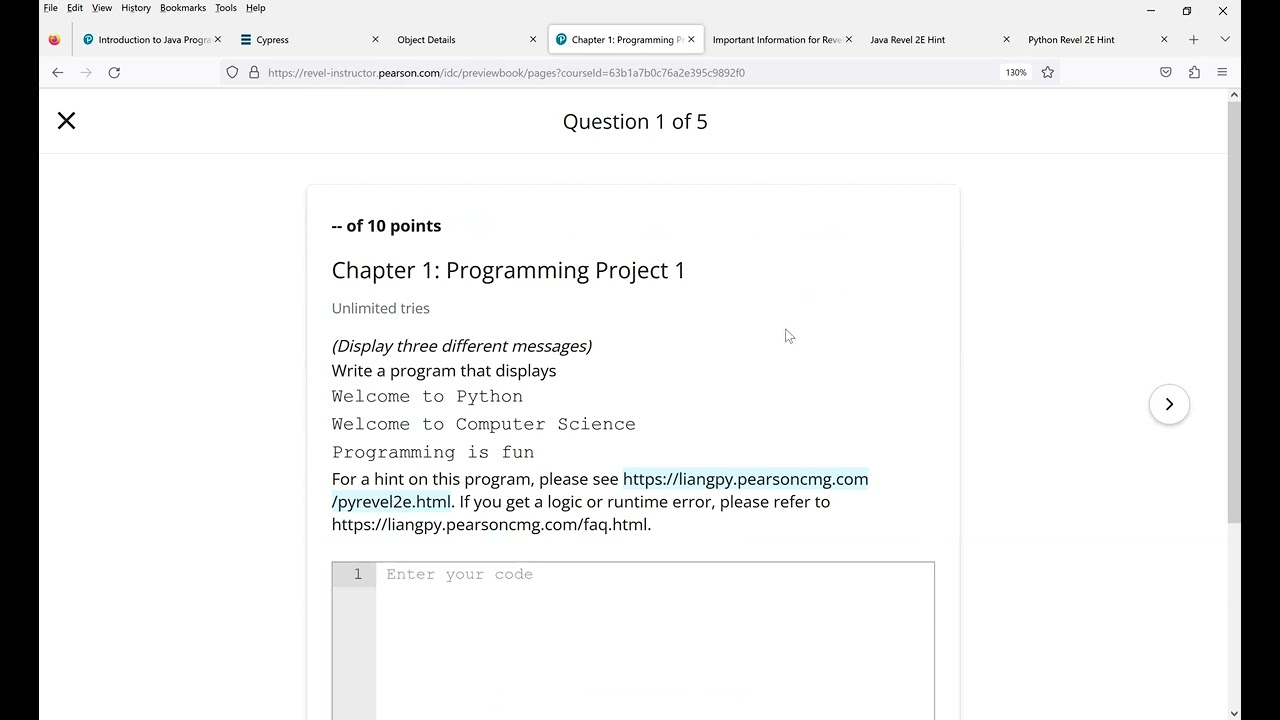Open the Save to Pocket icon
Screen dimensions: 1280x720
tap(1166, 72)
